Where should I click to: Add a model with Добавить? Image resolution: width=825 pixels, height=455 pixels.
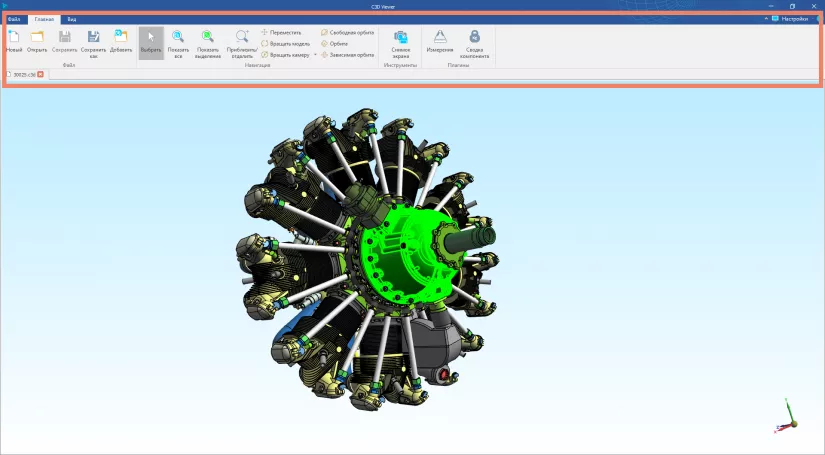click(121, 42)
